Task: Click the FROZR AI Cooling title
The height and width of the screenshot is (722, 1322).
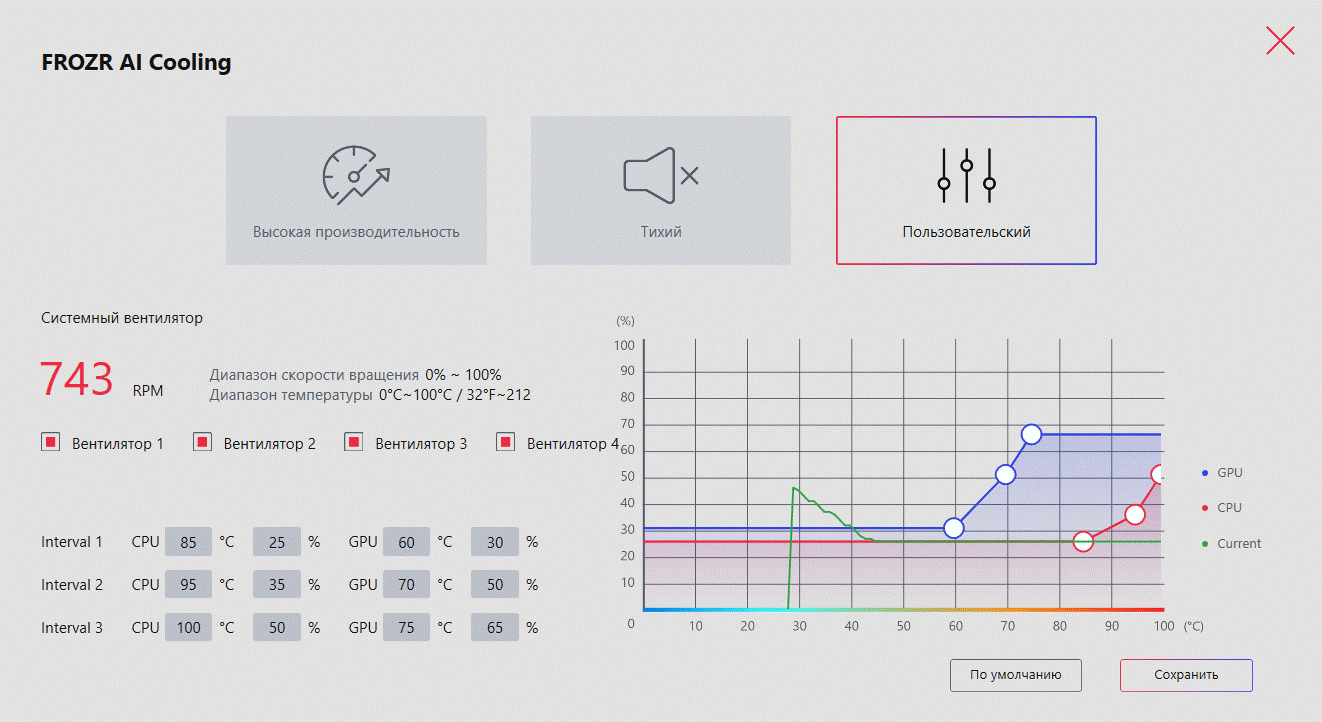Action: (x=136, y=63)
